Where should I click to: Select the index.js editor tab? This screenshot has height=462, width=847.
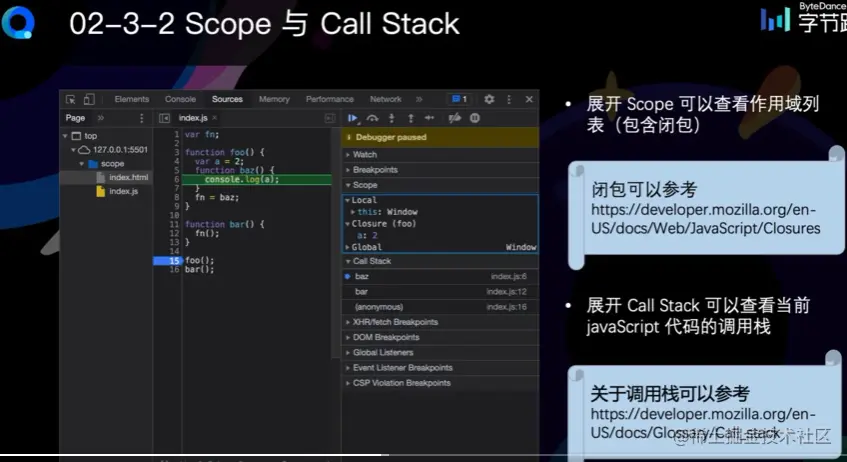[193, 118]
